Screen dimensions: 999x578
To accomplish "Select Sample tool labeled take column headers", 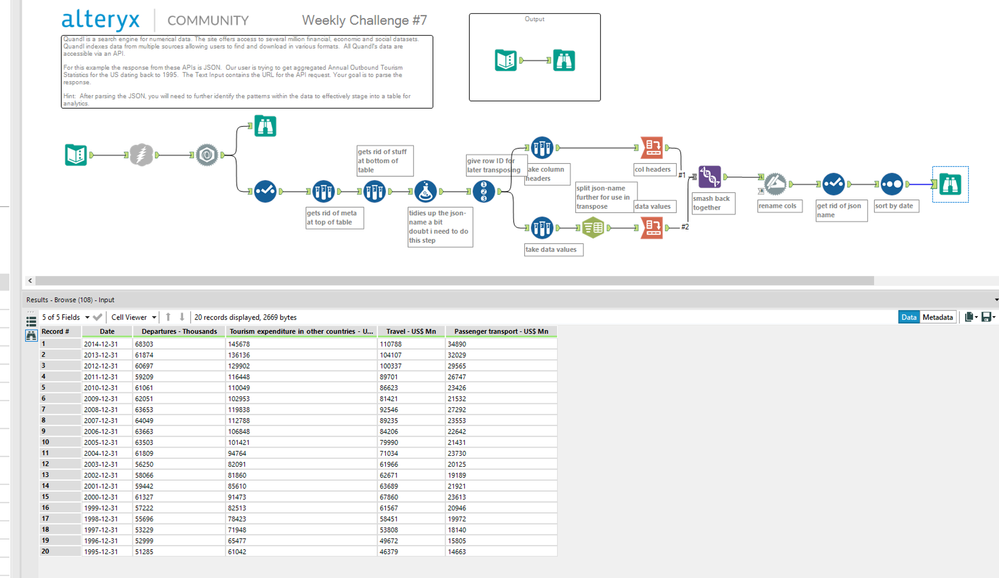I will [542, 148].
